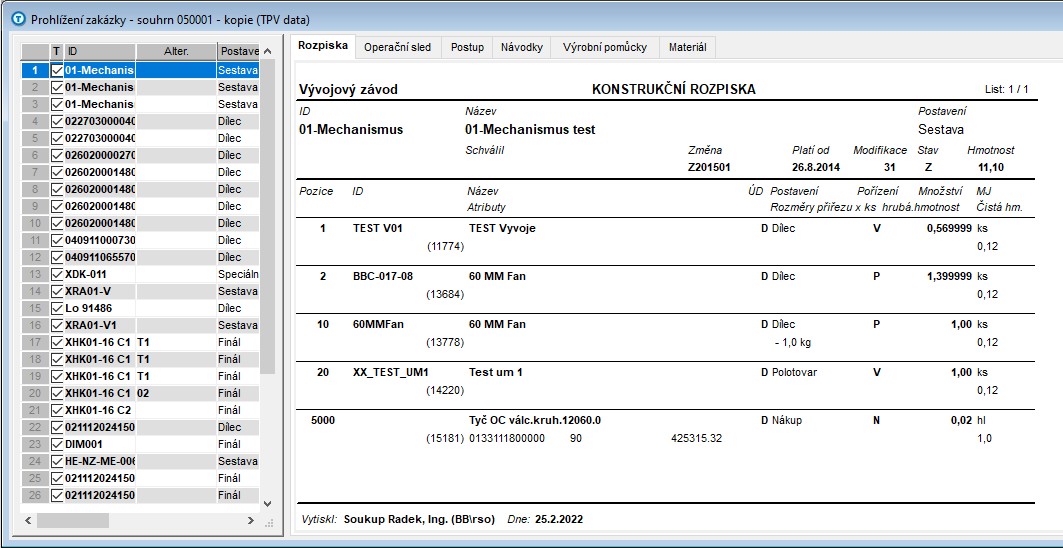
Task: Toggle checkbox in row 1 01-Mechanis
Action: coord(57,70)
